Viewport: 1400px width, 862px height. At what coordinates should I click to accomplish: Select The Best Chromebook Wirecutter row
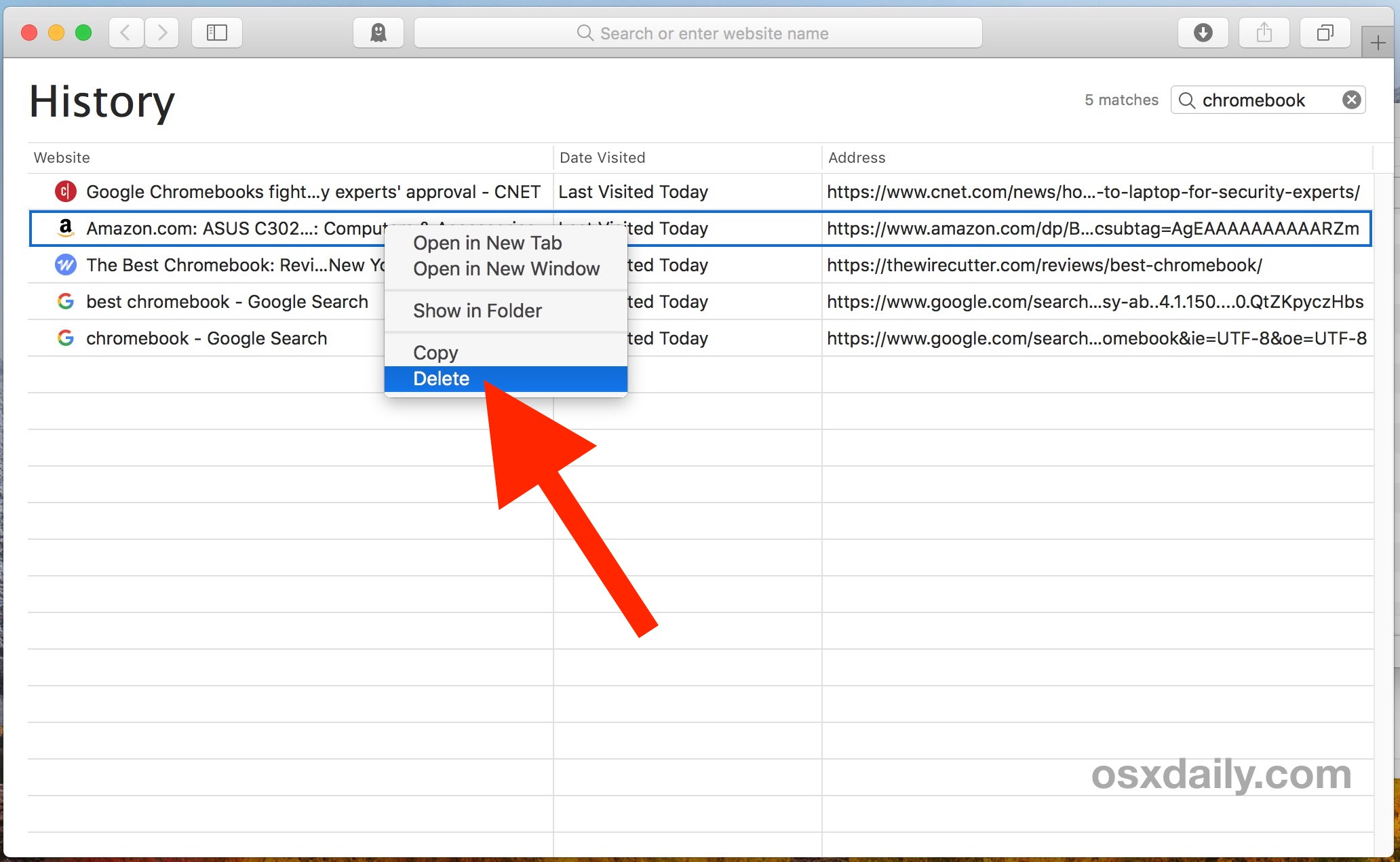(701, 265)
